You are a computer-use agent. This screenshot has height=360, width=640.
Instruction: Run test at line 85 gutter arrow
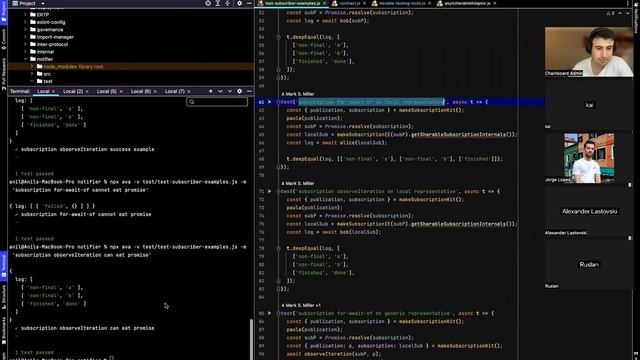(x=269, y=313)
